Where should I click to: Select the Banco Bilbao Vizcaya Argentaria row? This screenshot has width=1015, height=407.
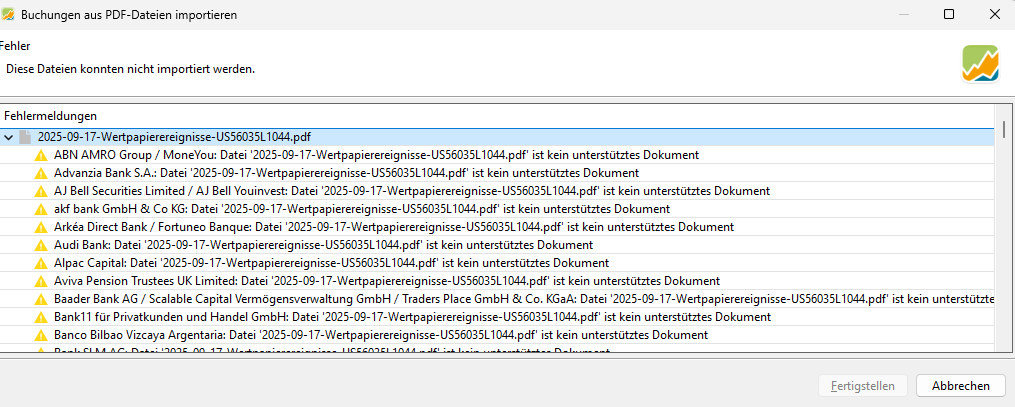pyautogui.click(x=381, y=335)
